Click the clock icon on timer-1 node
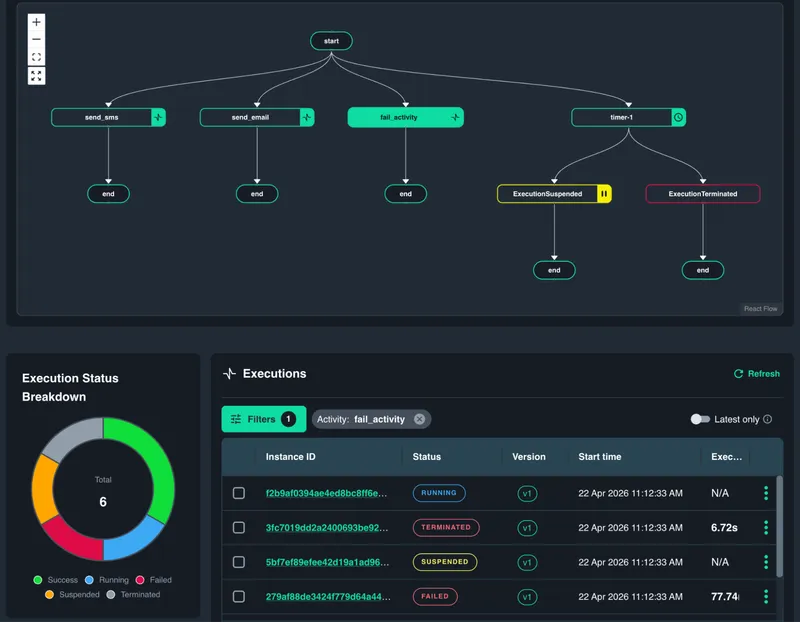Image resolution: width=800 pixels, height=622 pixels. point(678,118)
